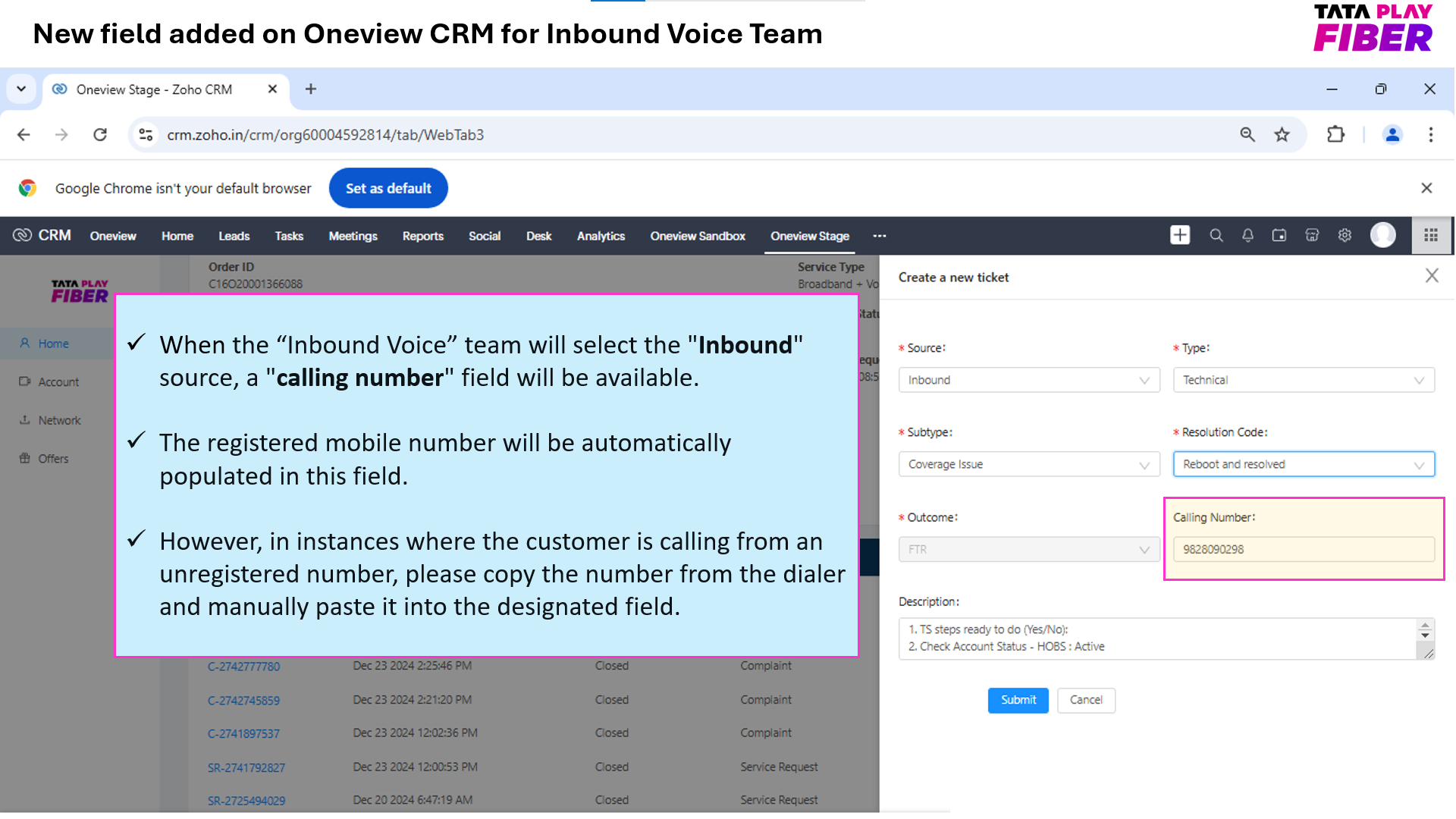Open the CRM settings gear
Screen dimensions: 1456x819
tap(1345, 236)
